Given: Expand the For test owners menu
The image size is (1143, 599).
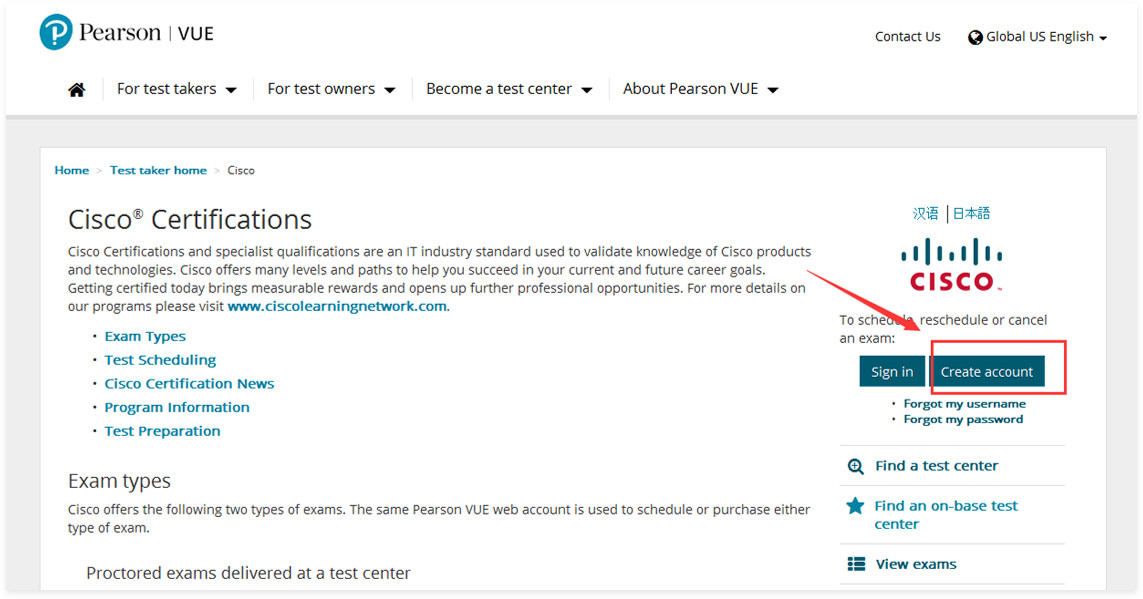Looking at the screenshot, I should coord(331,89).
